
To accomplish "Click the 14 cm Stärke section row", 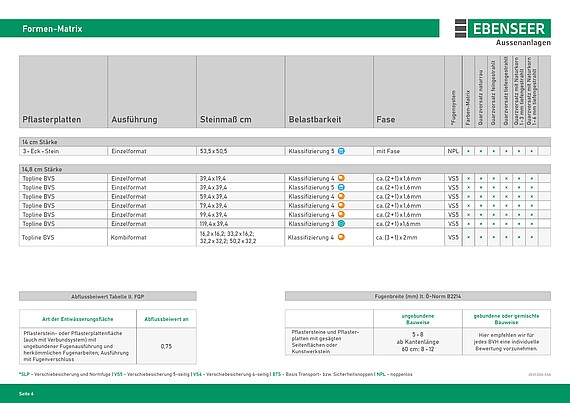I will point(285,142).
